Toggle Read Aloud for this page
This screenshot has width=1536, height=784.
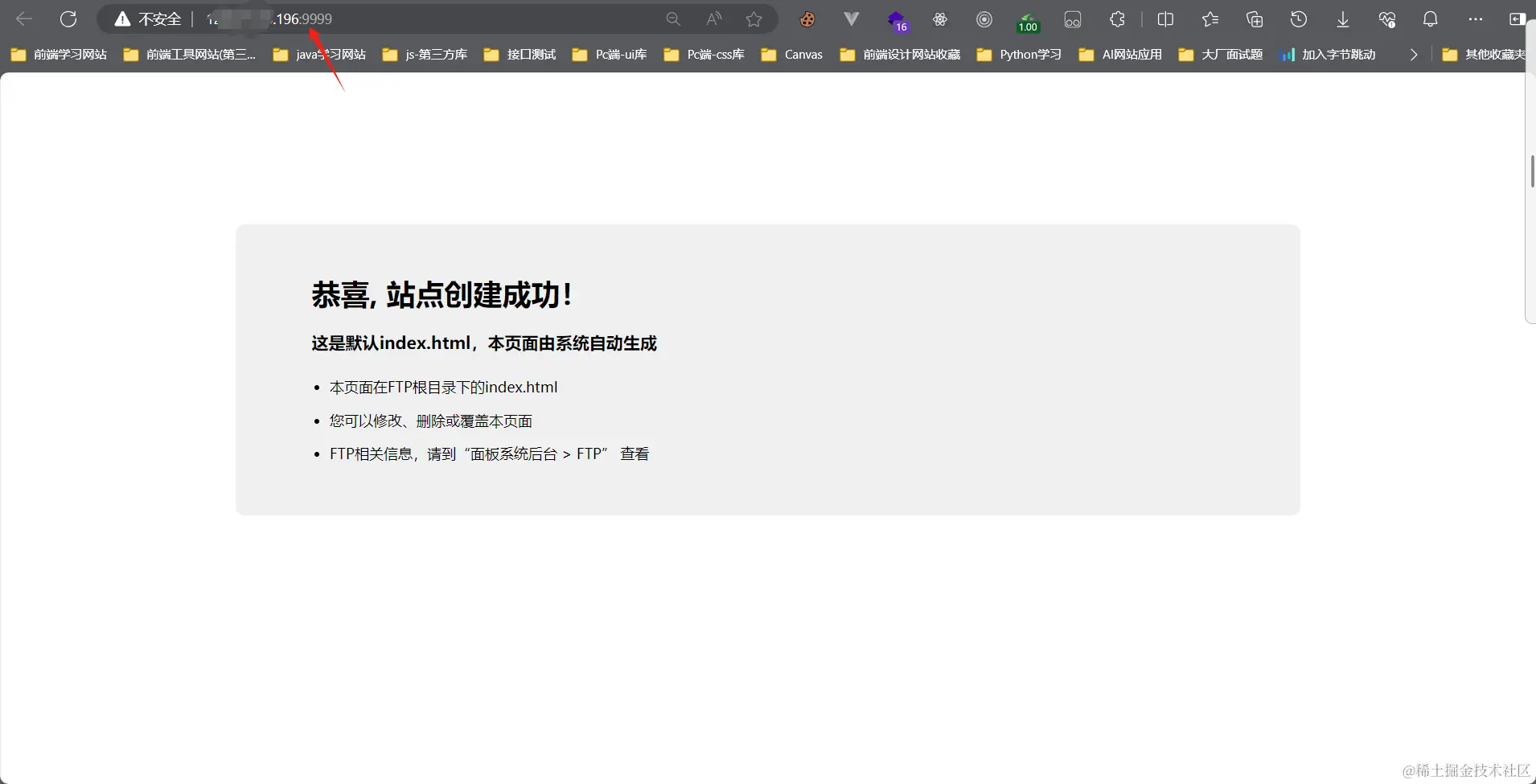pos(713,19)
